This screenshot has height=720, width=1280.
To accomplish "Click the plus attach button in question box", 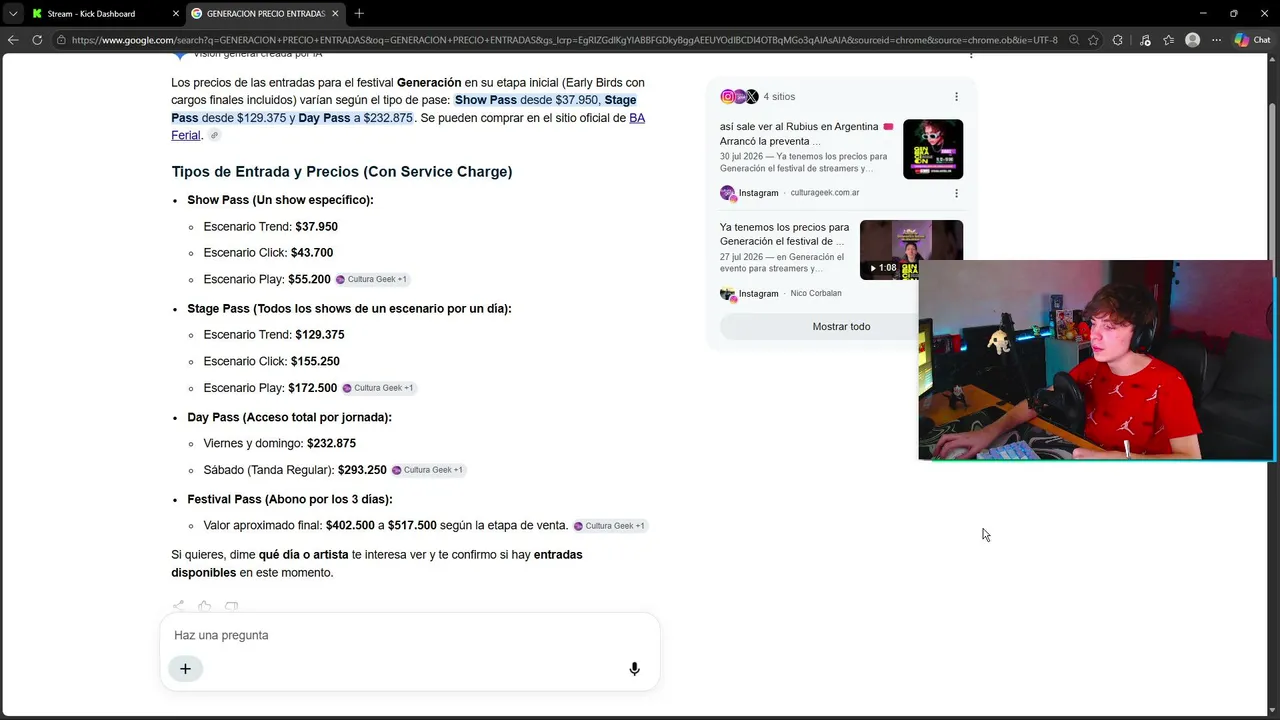I will click(185, 669).
